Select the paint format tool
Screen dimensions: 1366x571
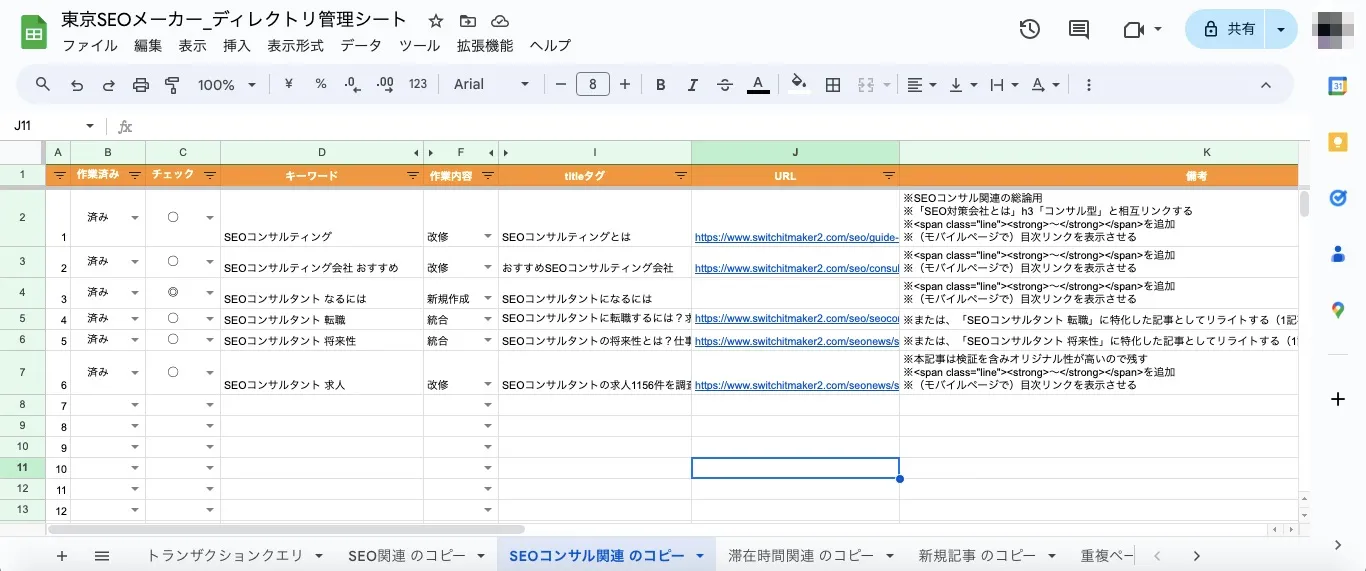pos(171,85)
